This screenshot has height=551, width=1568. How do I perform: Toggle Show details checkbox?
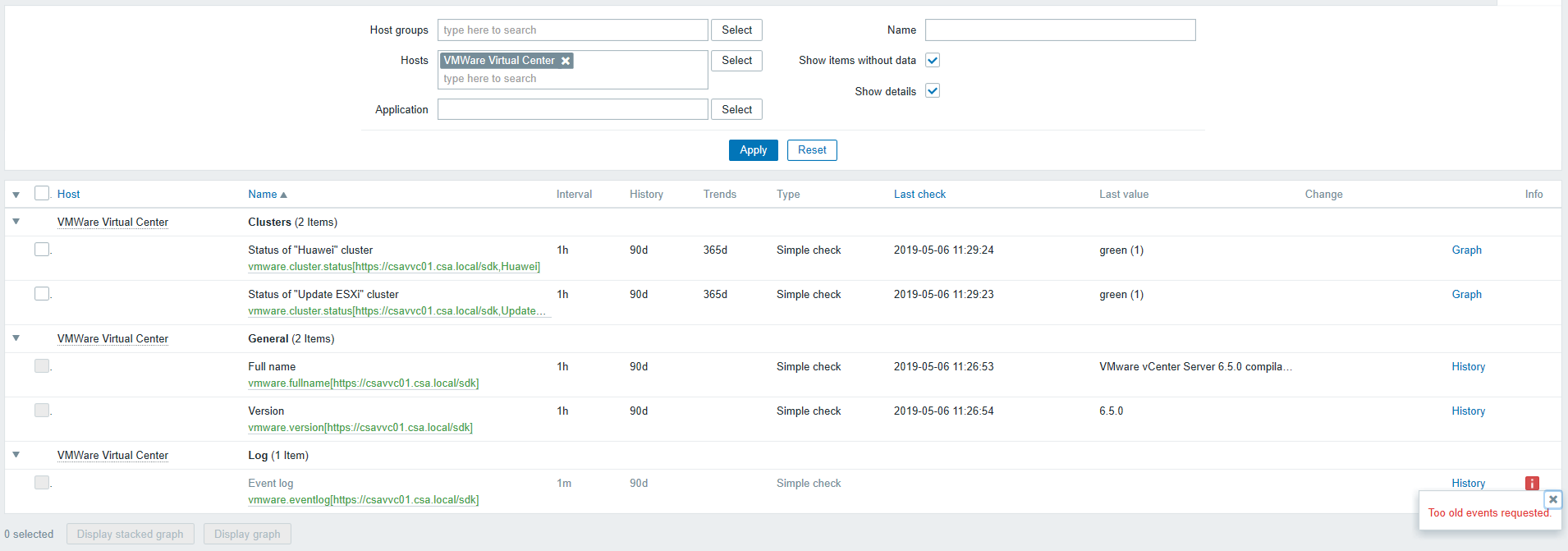pos(933,90)
